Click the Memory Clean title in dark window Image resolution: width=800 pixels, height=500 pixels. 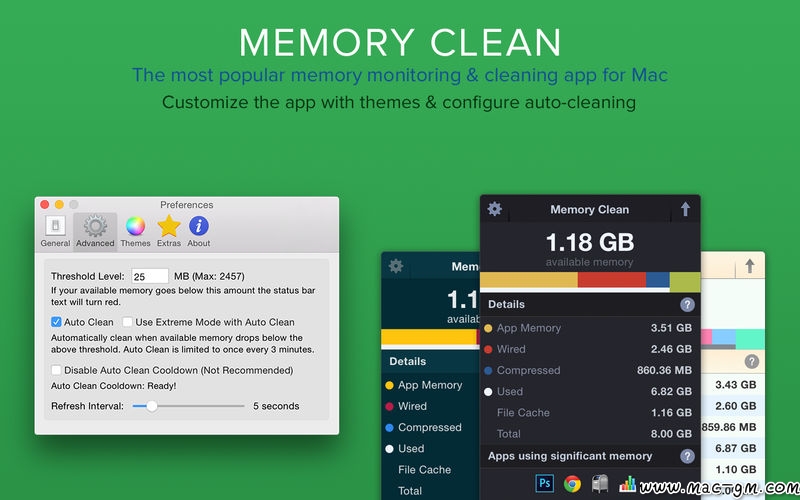pyautogui.click(x=589, y=210)
